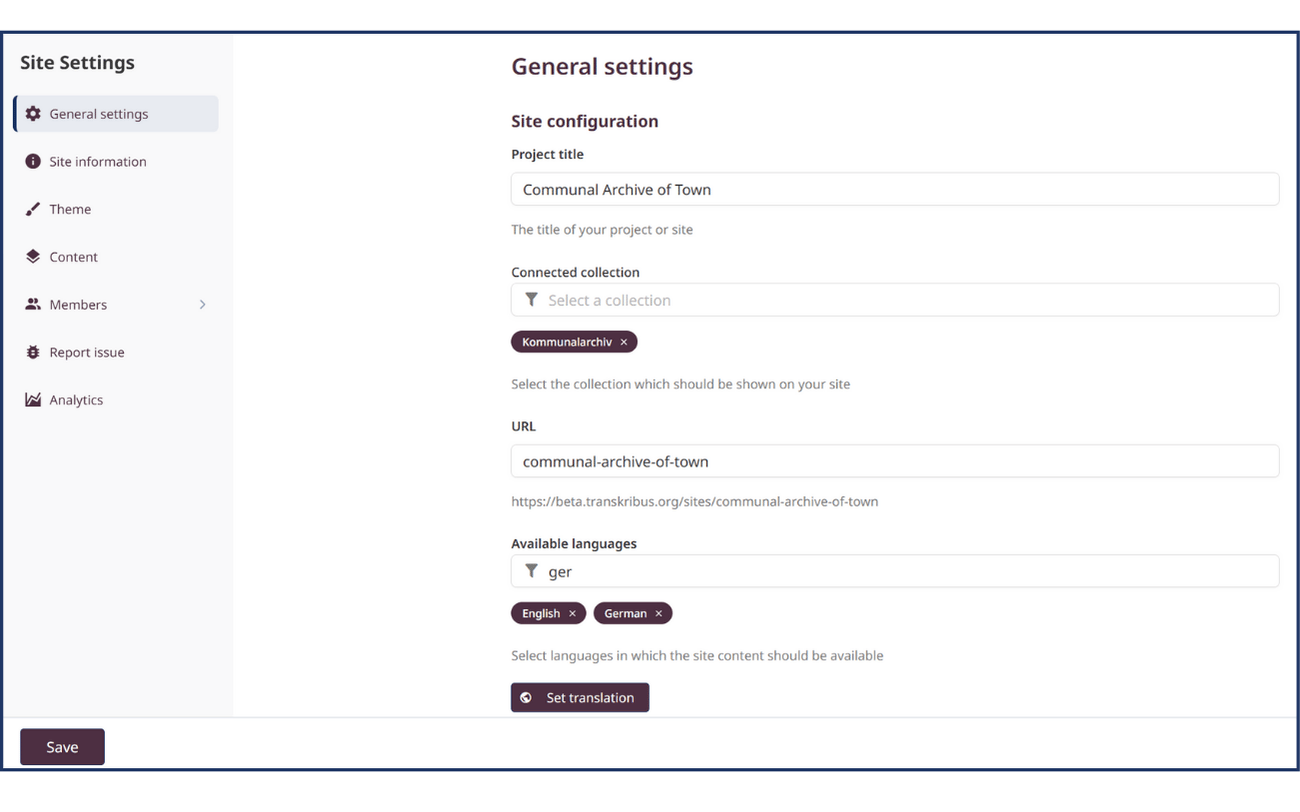
Task: Click the filter icon in the collection field
Action: pyautogui.click(x=531, y=299)
